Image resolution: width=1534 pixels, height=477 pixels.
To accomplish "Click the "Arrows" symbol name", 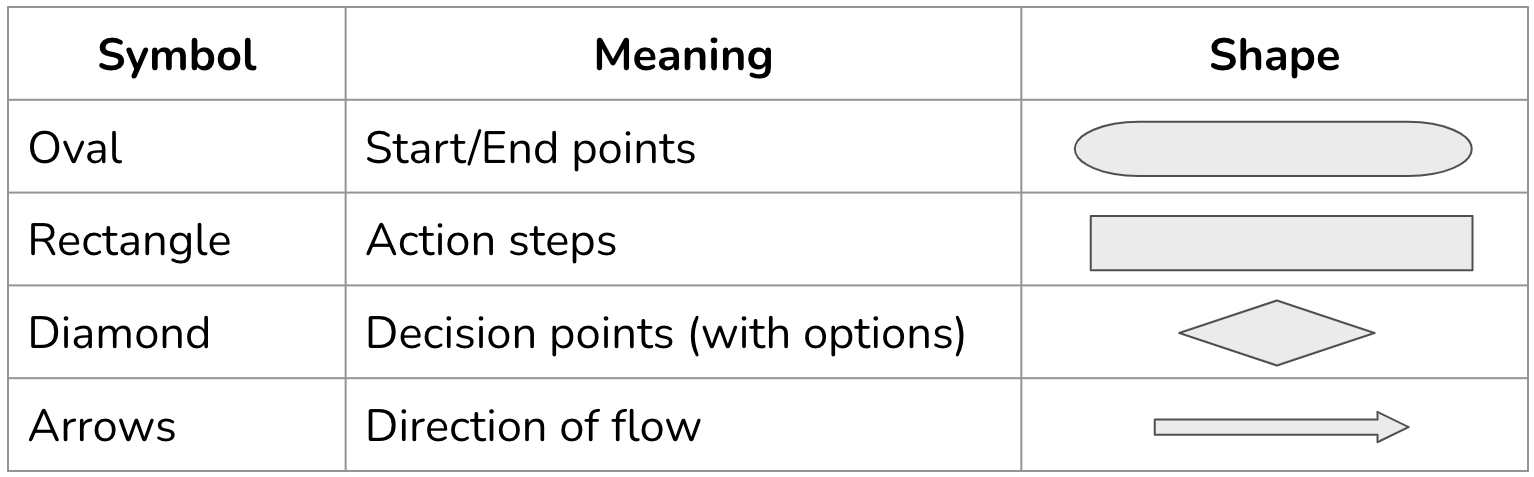I will [x=102, y=427].
